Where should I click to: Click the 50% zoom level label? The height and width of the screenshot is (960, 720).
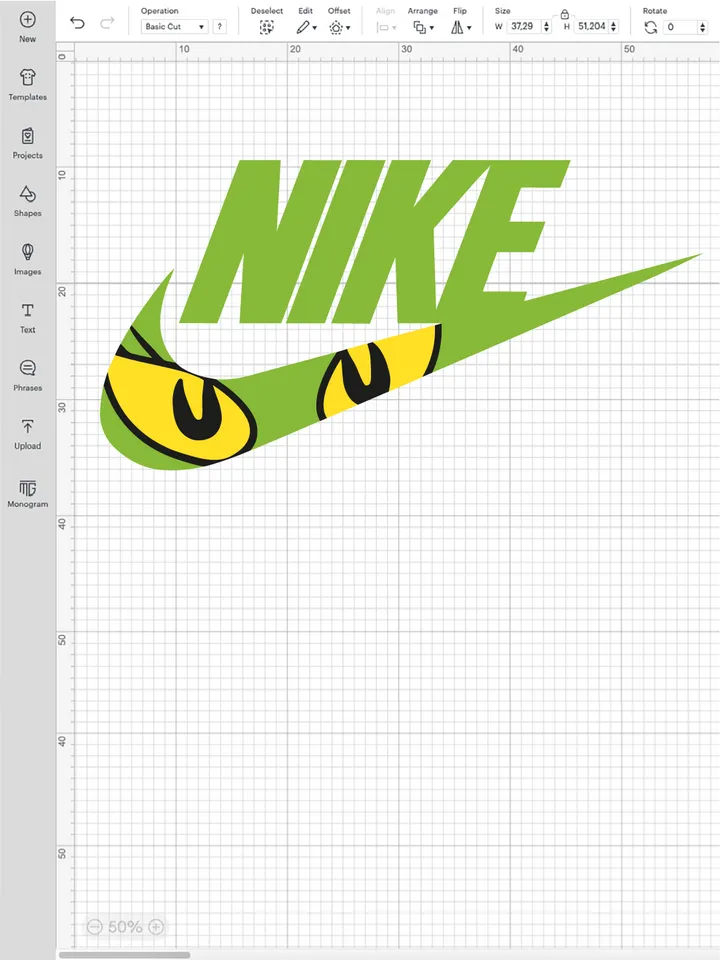coord(126,927)
